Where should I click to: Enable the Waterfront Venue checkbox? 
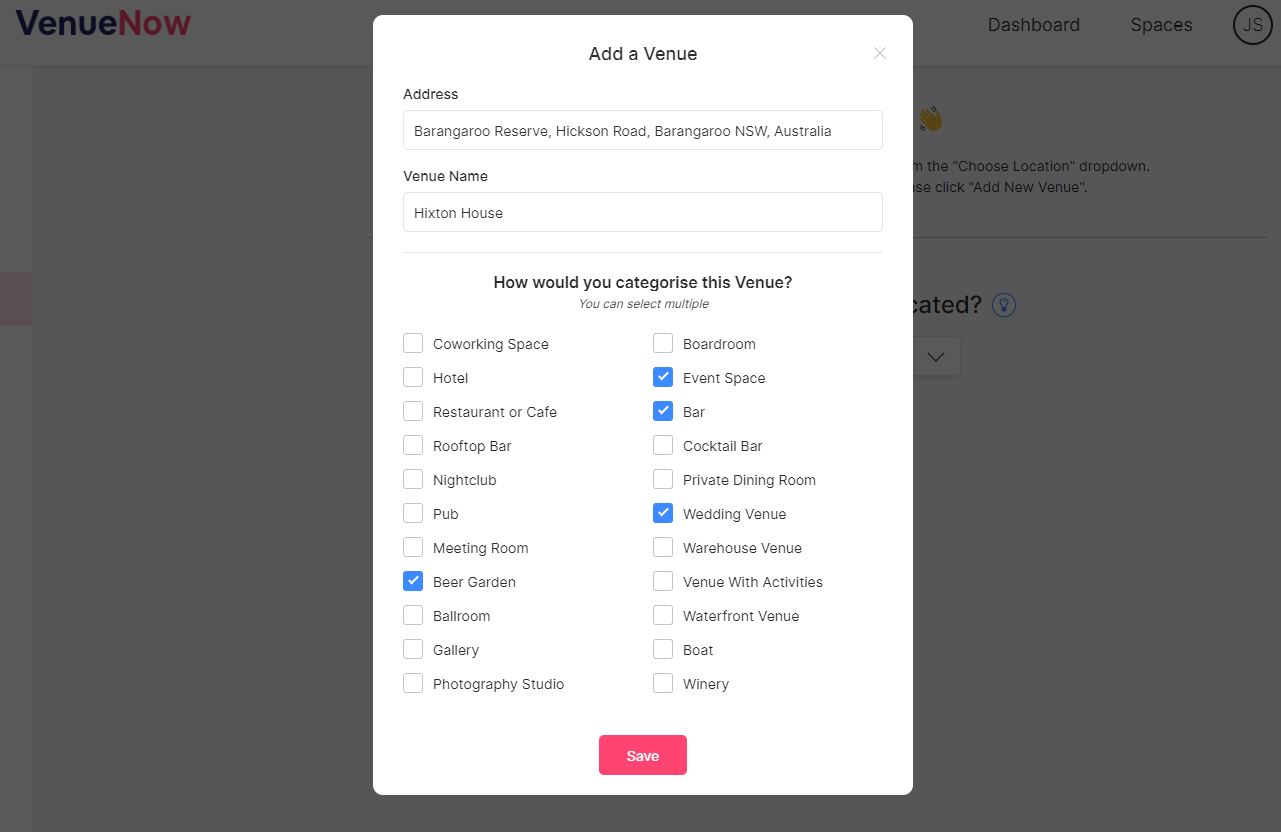[663, 615]
